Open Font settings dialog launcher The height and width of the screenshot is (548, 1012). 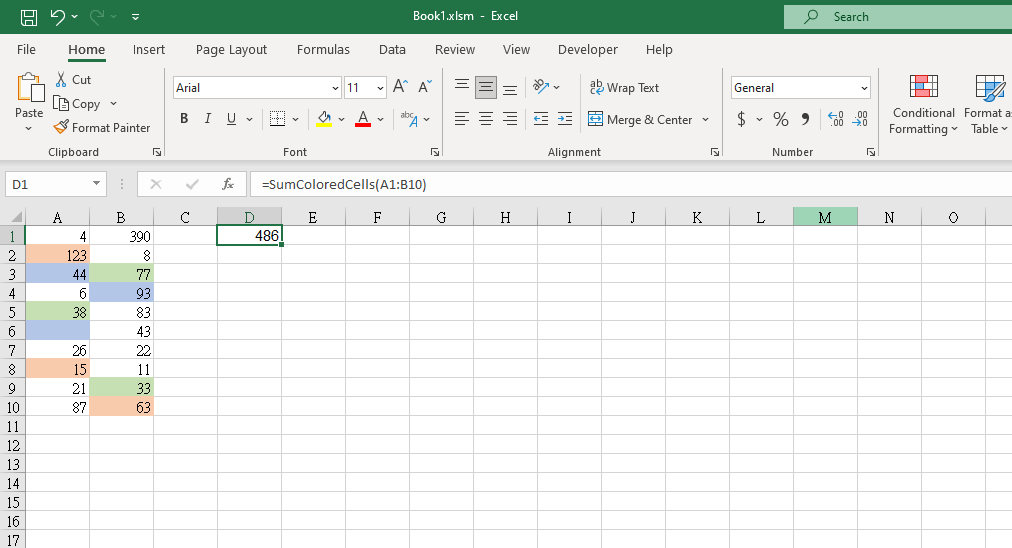435,152
